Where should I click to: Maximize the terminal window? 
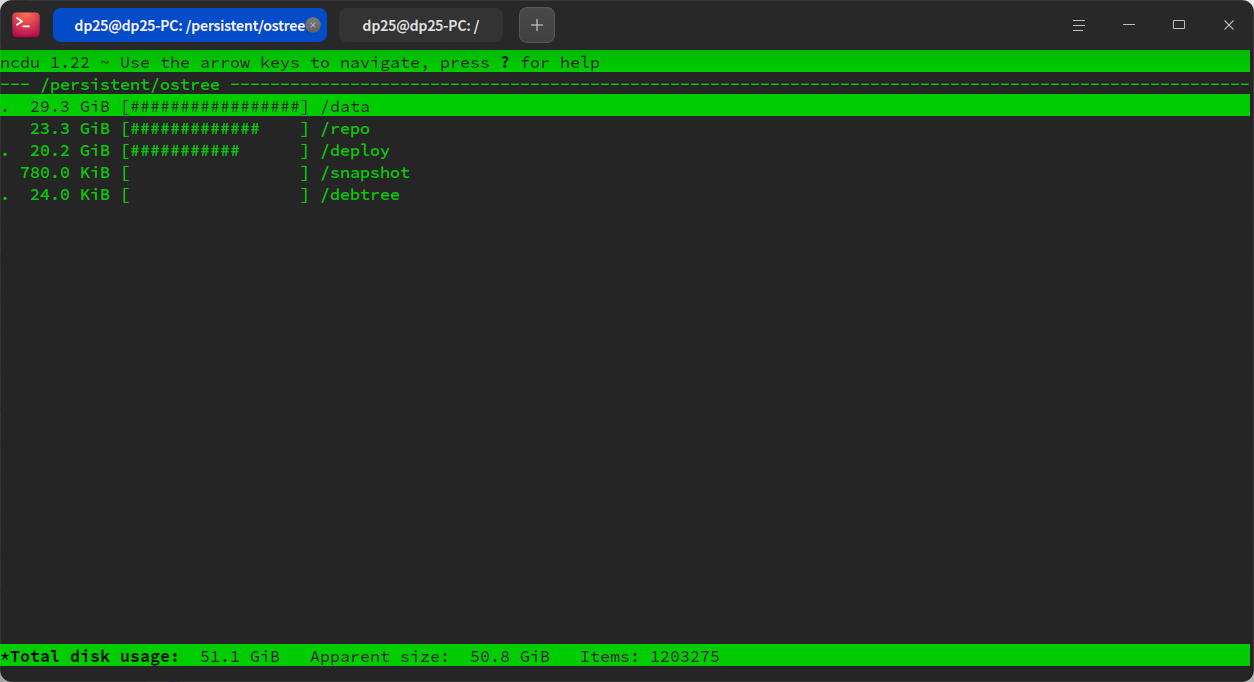tap(1179, 25)
